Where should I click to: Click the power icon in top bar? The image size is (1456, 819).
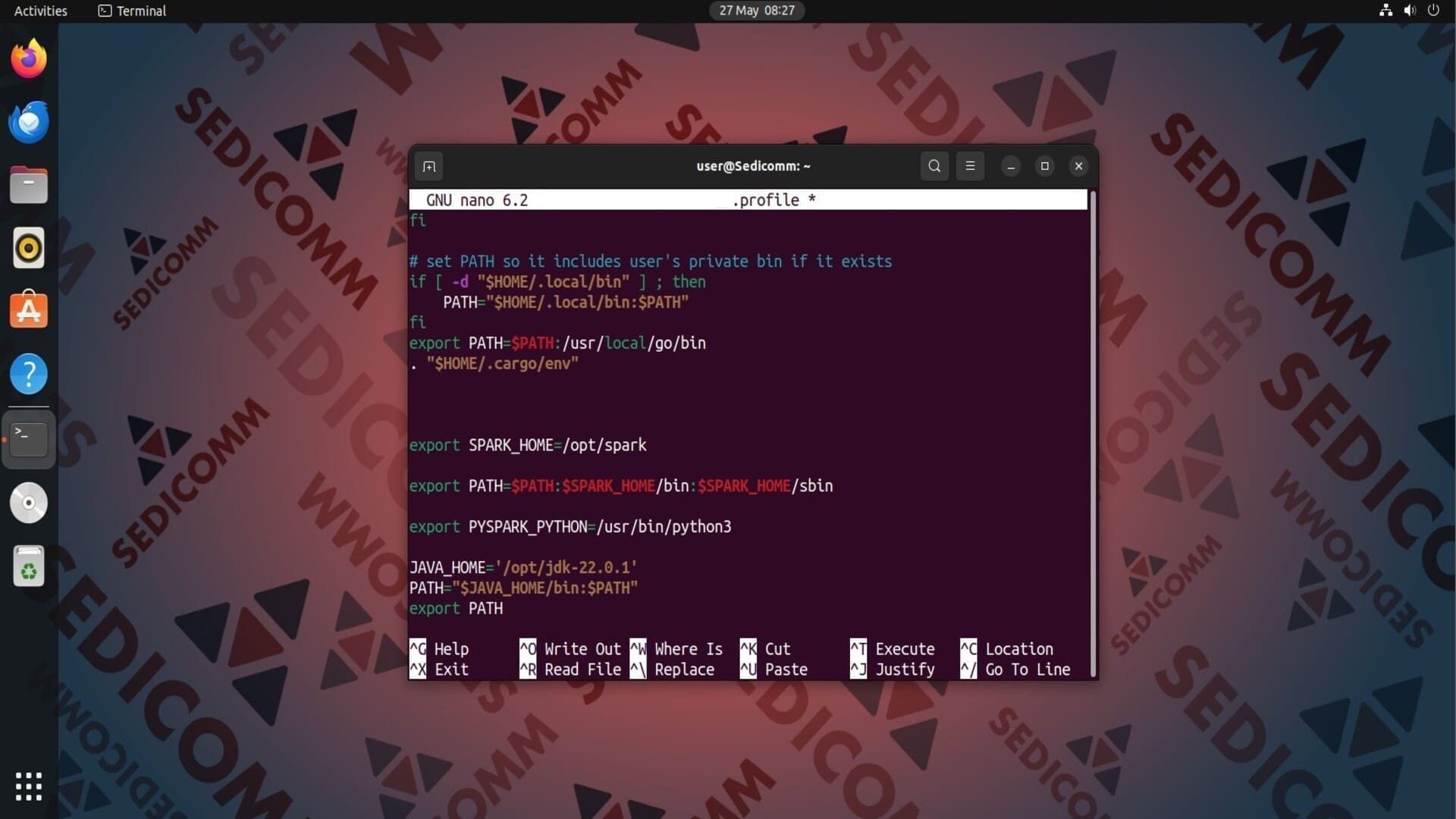(1433, 11)
